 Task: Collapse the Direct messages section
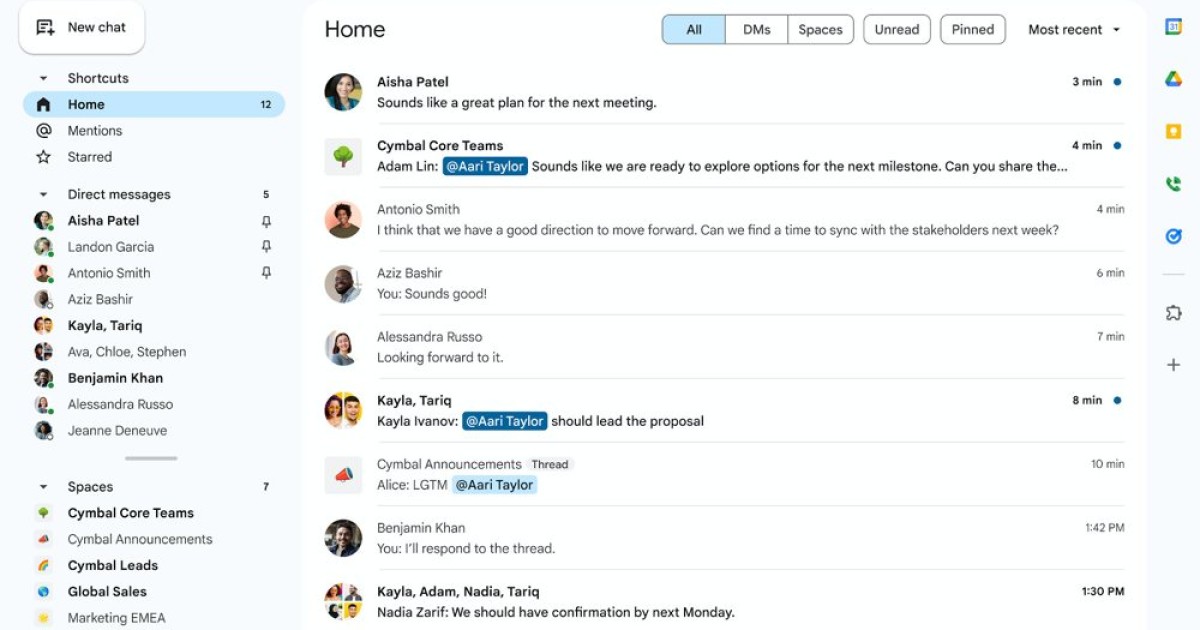coord(43,195)
